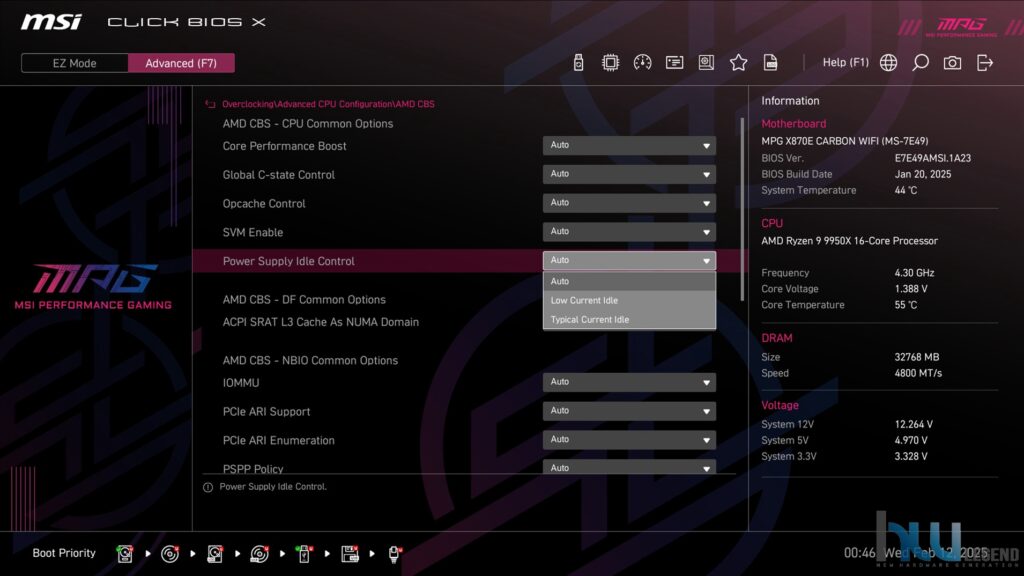Expand the PSPP Policy dropdown

click(x=629, y=467)
